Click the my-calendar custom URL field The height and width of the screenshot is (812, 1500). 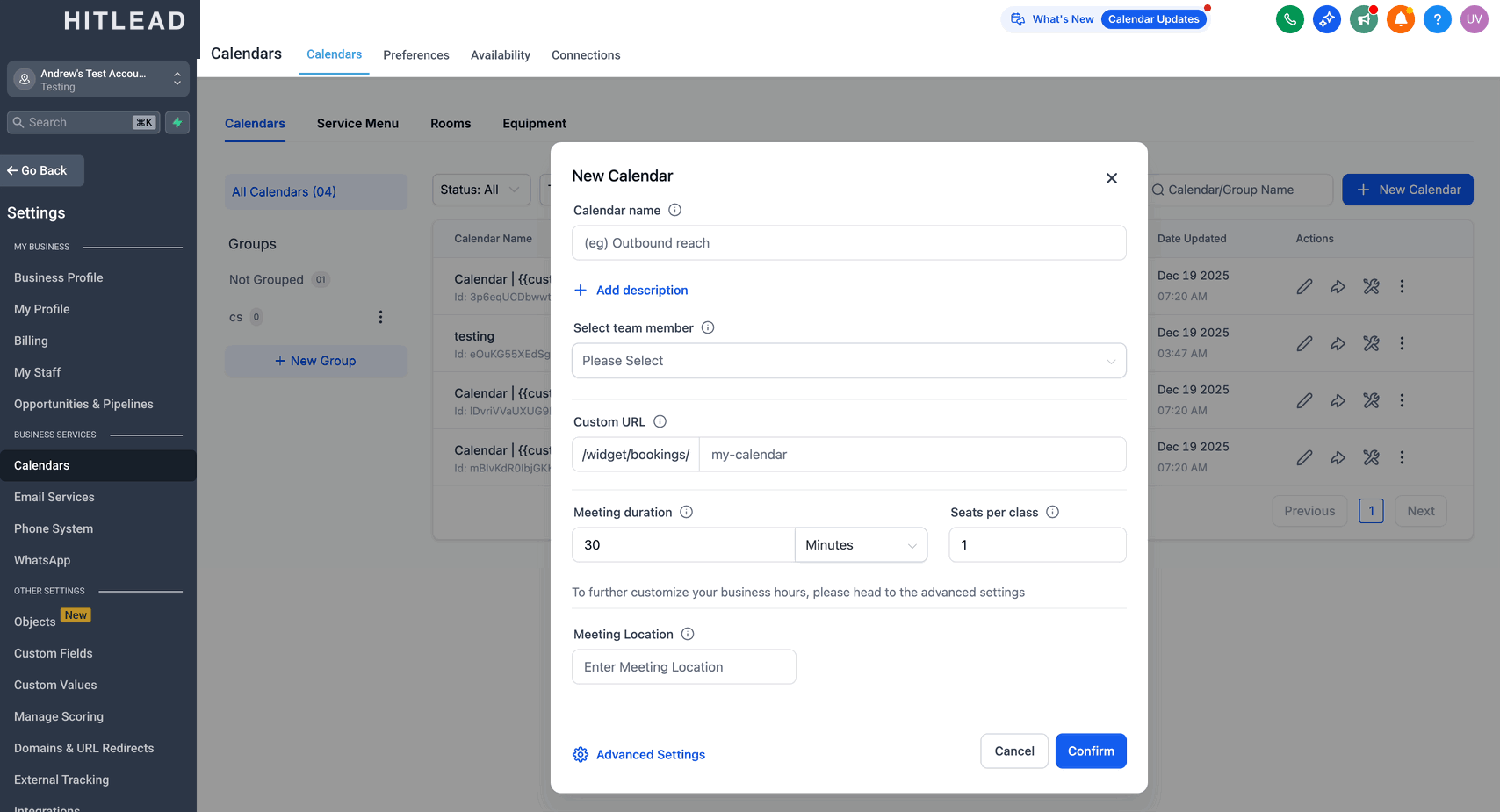(912, 455)
